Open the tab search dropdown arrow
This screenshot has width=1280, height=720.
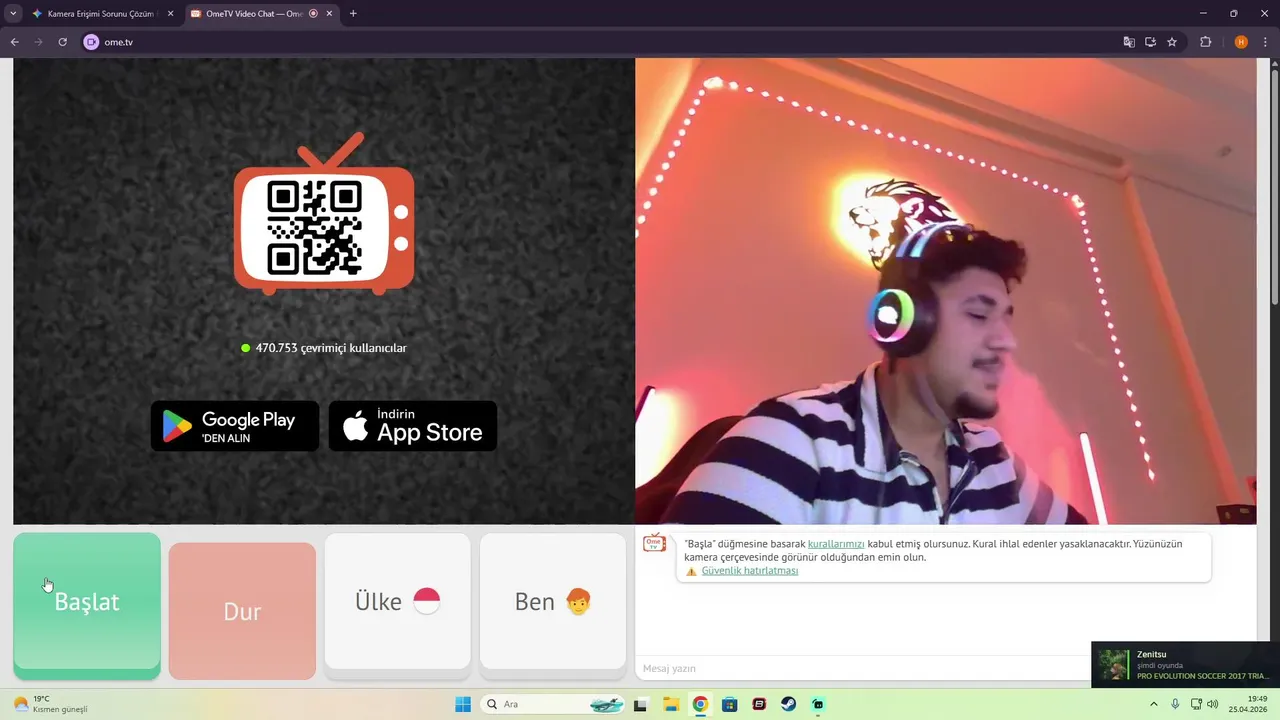tap(13, 14)
